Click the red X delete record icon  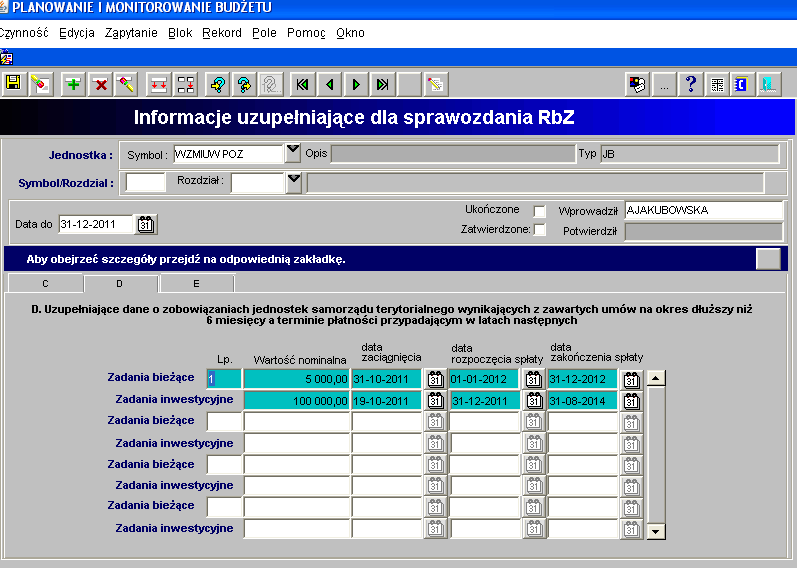[x=101, y=84]
